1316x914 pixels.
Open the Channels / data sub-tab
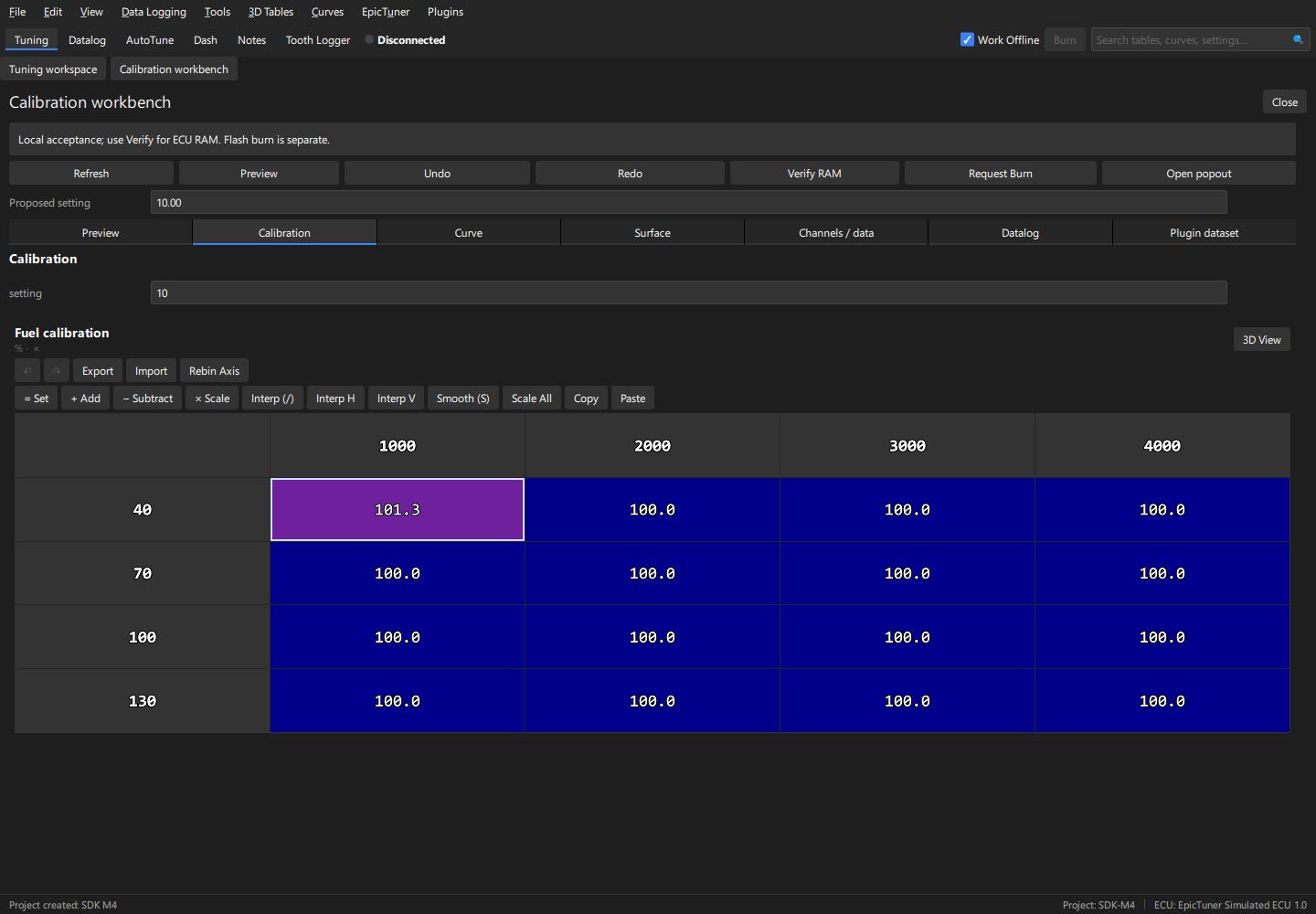point(836,233)
